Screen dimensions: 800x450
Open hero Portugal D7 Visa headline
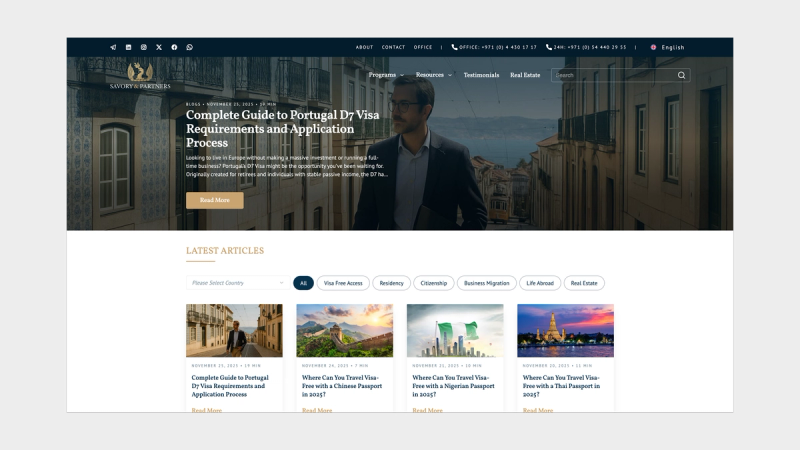point(283,129)
